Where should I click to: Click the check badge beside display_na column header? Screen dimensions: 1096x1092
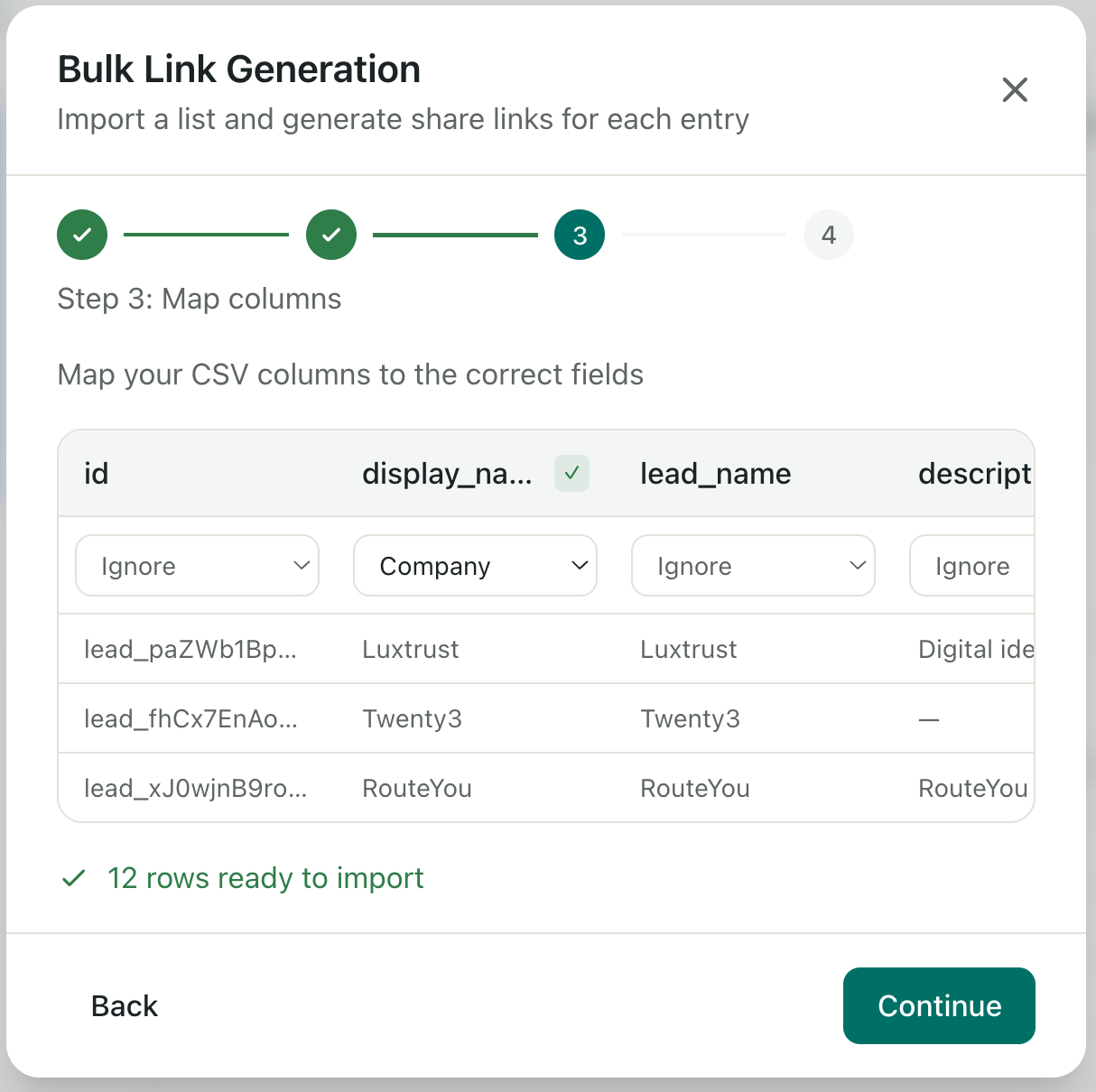pyautogui.click(x=571, y=473)
